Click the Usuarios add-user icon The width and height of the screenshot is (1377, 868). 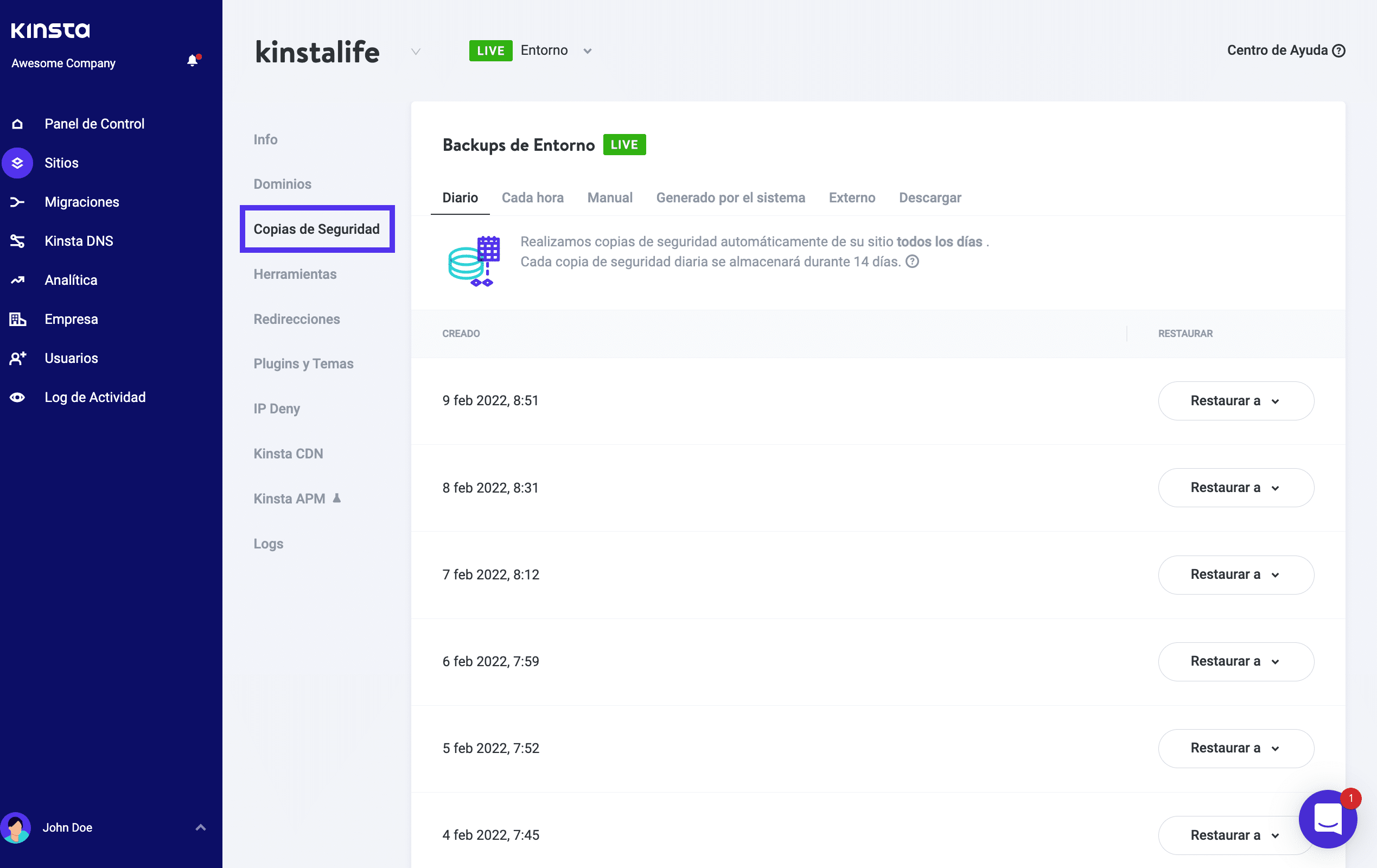(17, 358)
